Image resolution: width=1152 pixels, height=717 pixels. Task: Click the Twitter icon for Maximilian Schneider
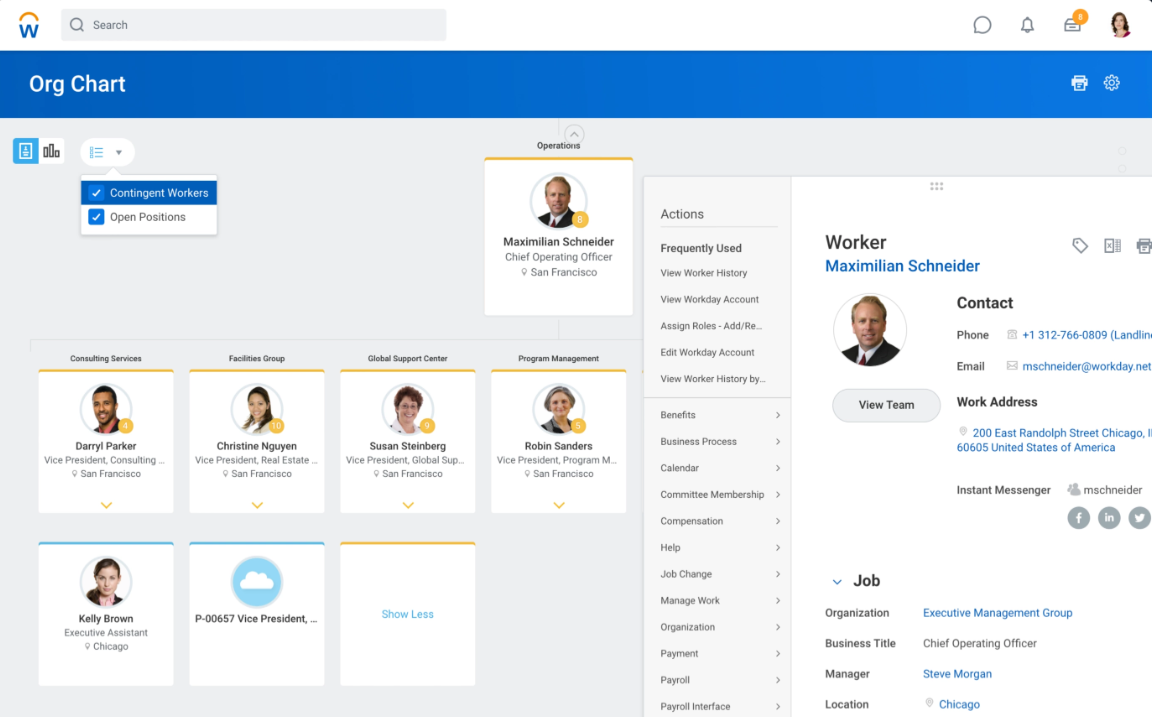[x=1139, y=517]
